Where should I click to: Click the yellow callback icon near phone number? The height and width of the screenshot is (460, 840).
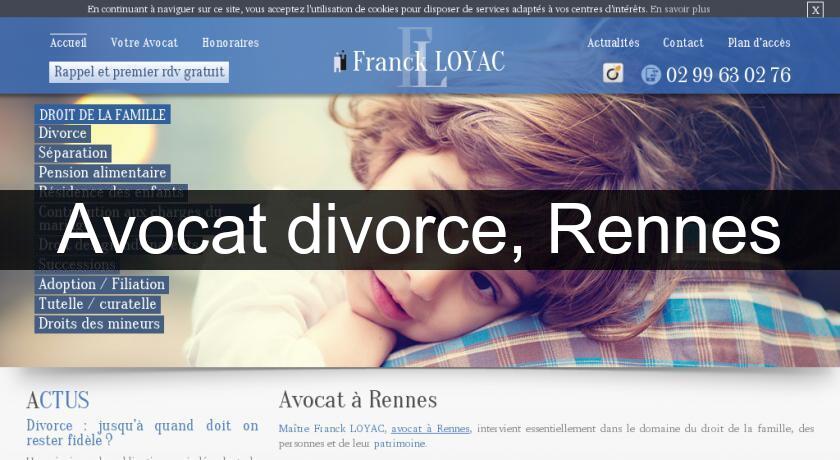(613, 73)
